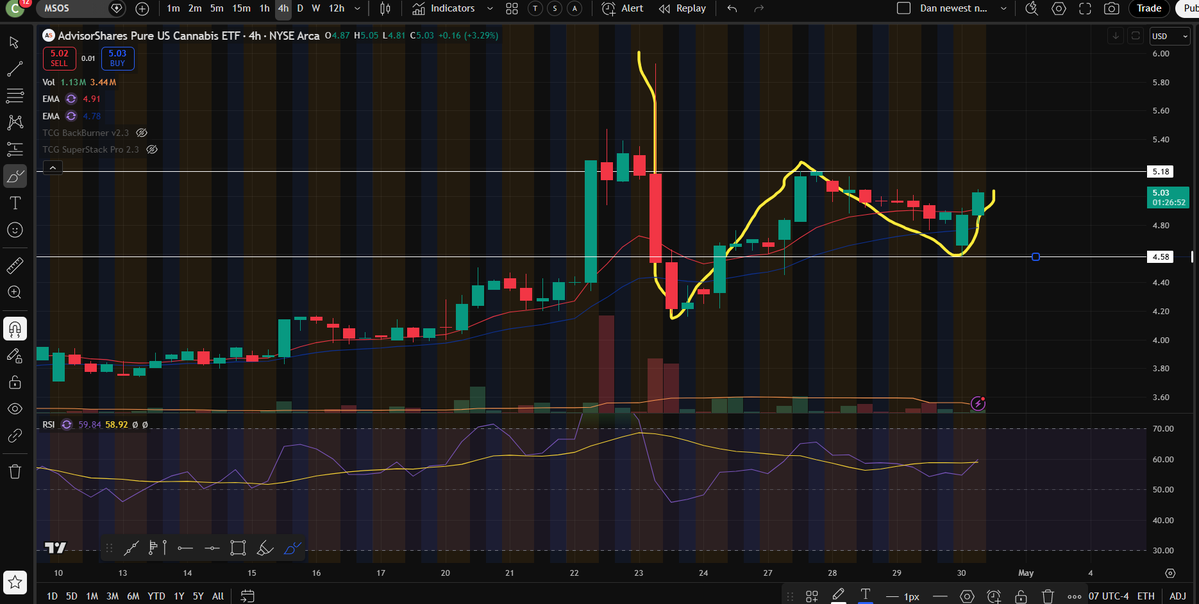Take a chart snapshot with camera icon
Image resolution: width=1199 pixels, height=604 pixels.
1112,8
